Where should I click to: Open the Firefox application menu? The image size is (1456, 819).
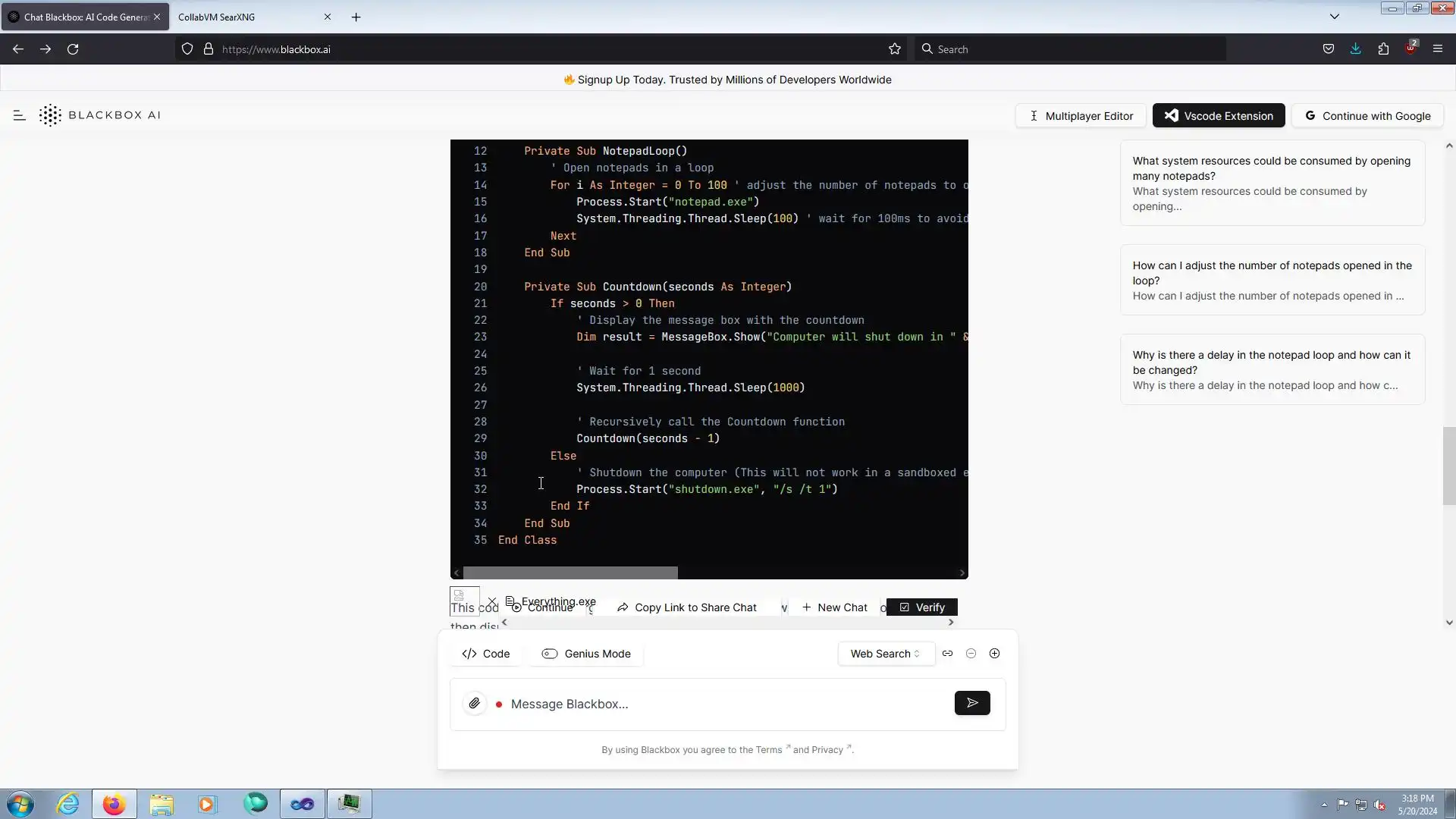(1438, 49)
